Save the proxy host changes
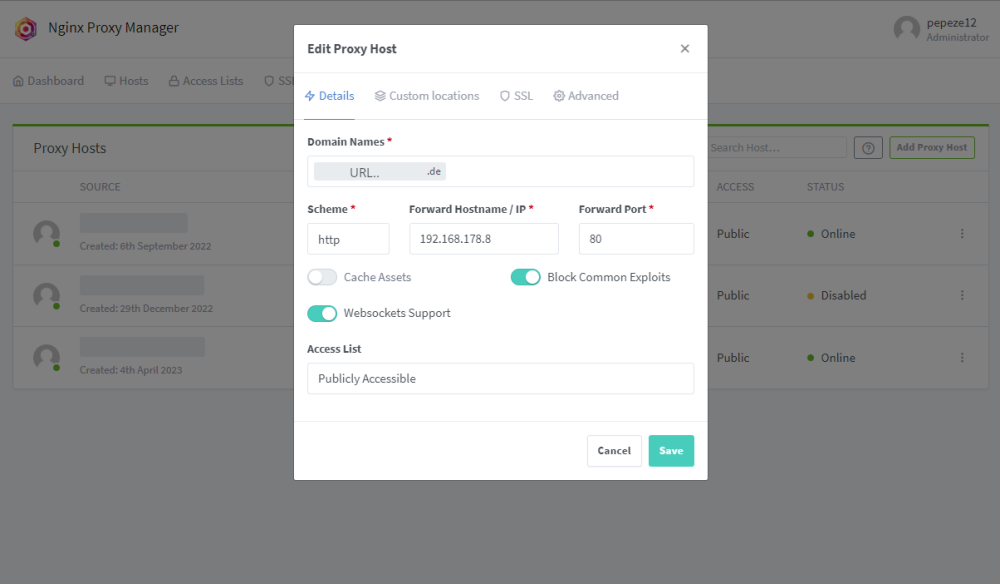 click(x=671, y=451)
